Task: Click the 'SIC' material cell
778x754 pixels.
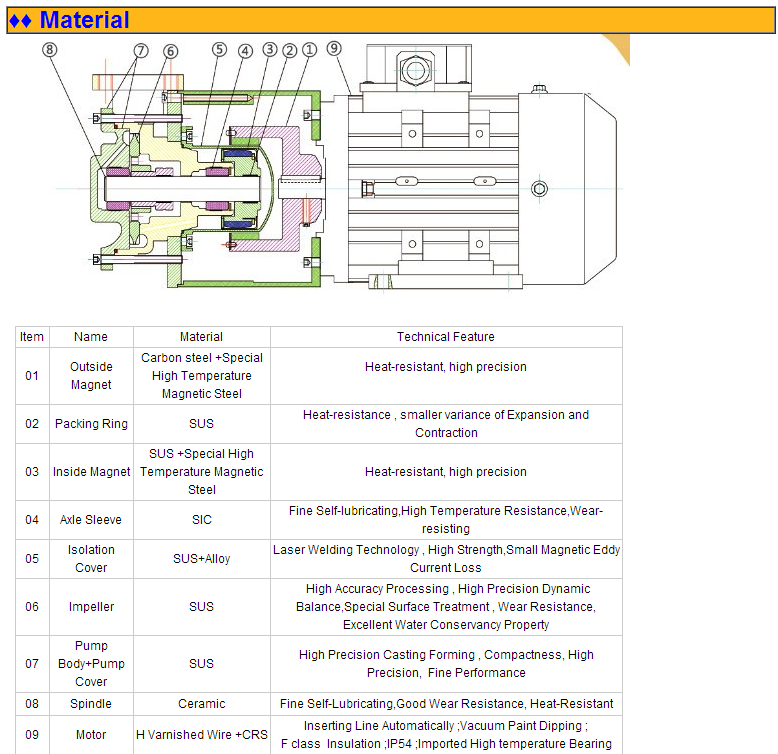Action: point(201,519)
